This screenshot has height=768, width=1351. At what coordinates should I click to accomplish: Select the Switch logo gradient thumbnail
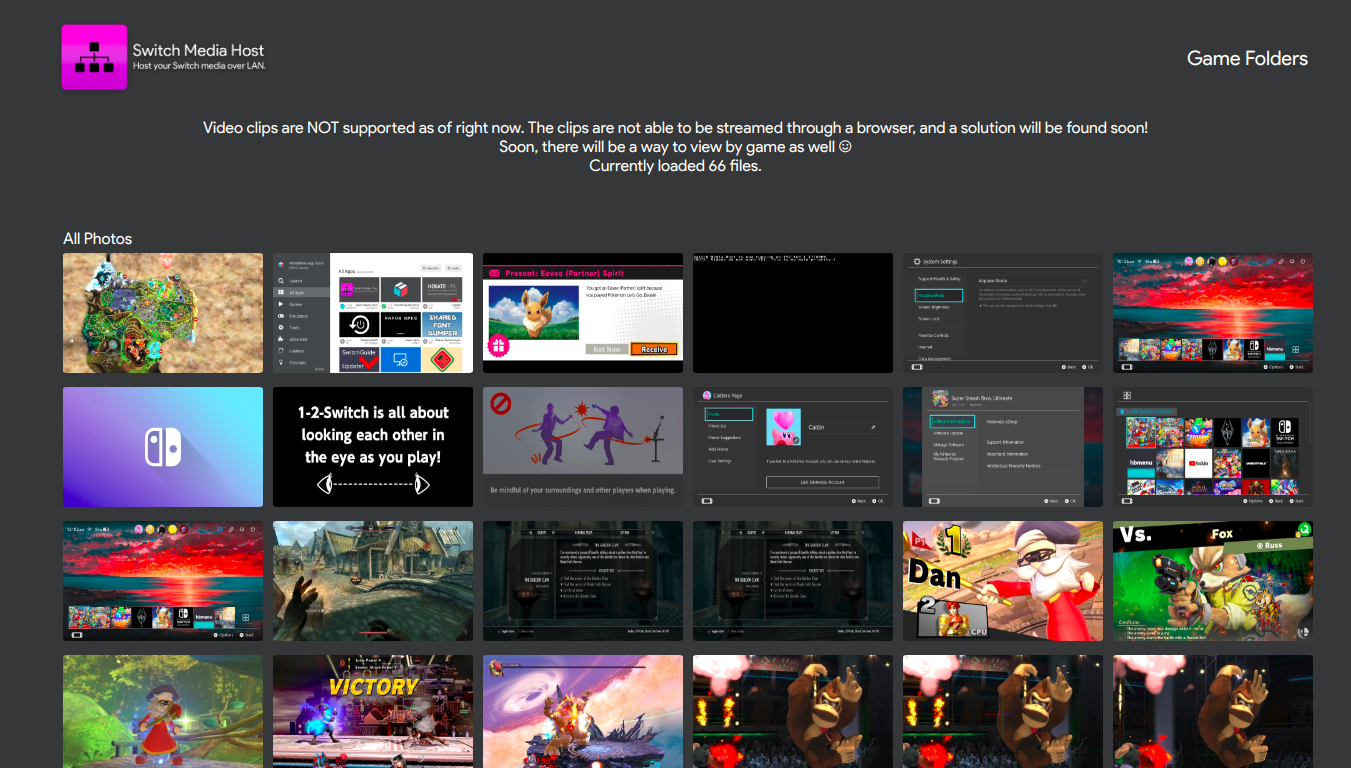tap(163, 447)
